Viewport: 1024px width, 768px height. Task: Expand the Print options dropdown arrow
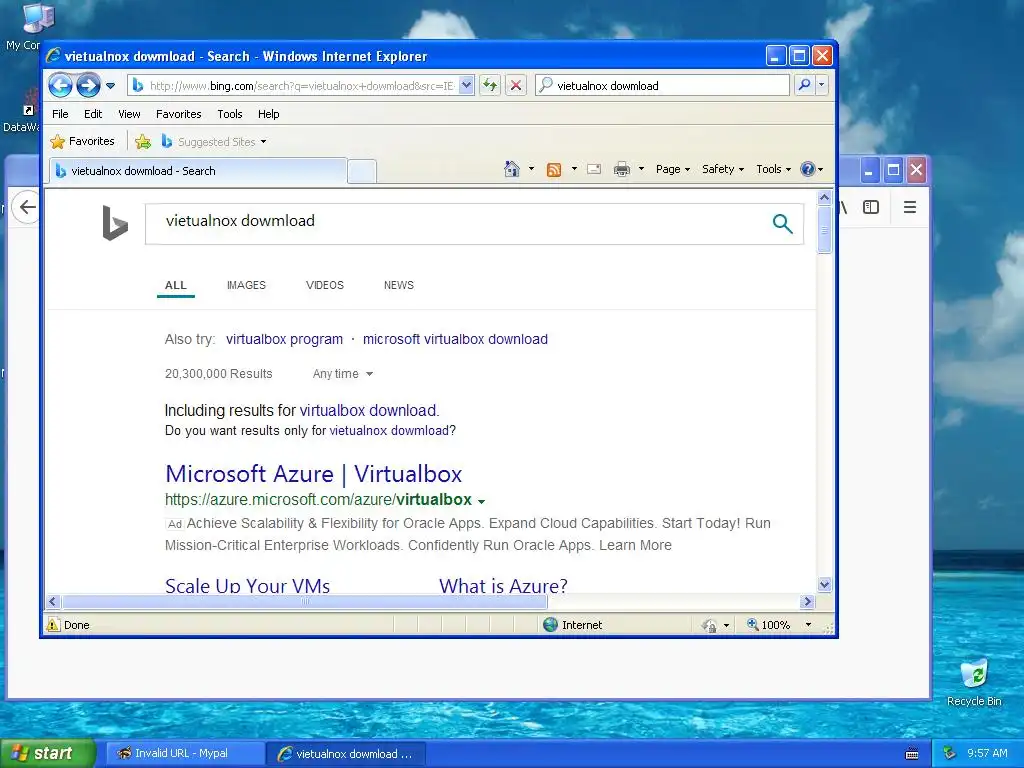[x=641, y=169]
